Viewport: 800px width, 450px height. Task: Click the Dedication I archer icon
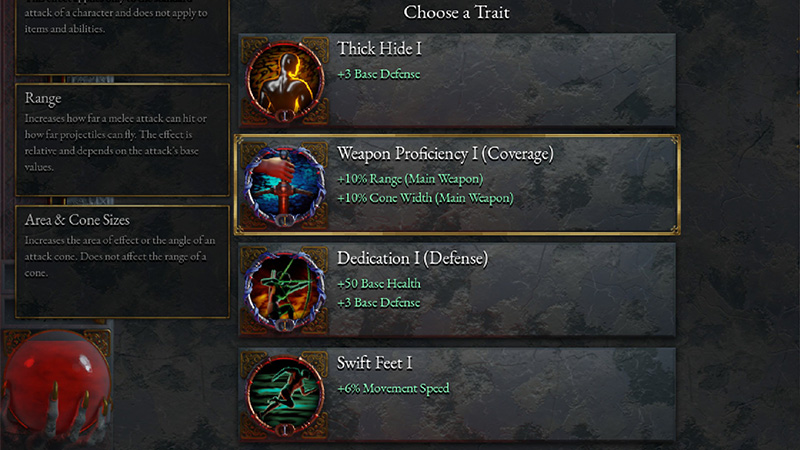pos(285,291)
